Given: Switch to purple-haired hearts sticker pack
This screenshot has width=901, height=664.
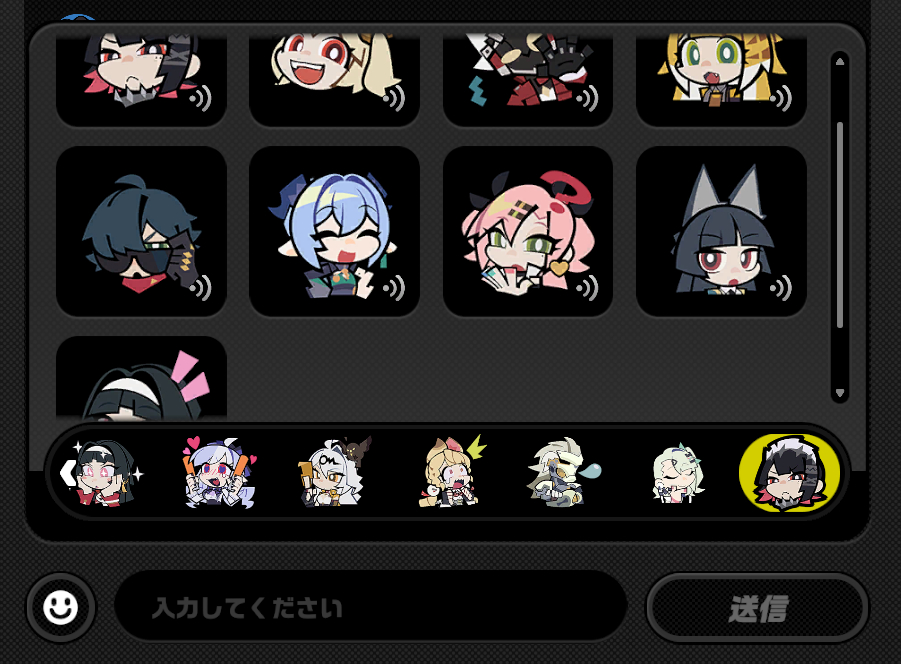Looking at the screenshot, I should click(219, 473).
